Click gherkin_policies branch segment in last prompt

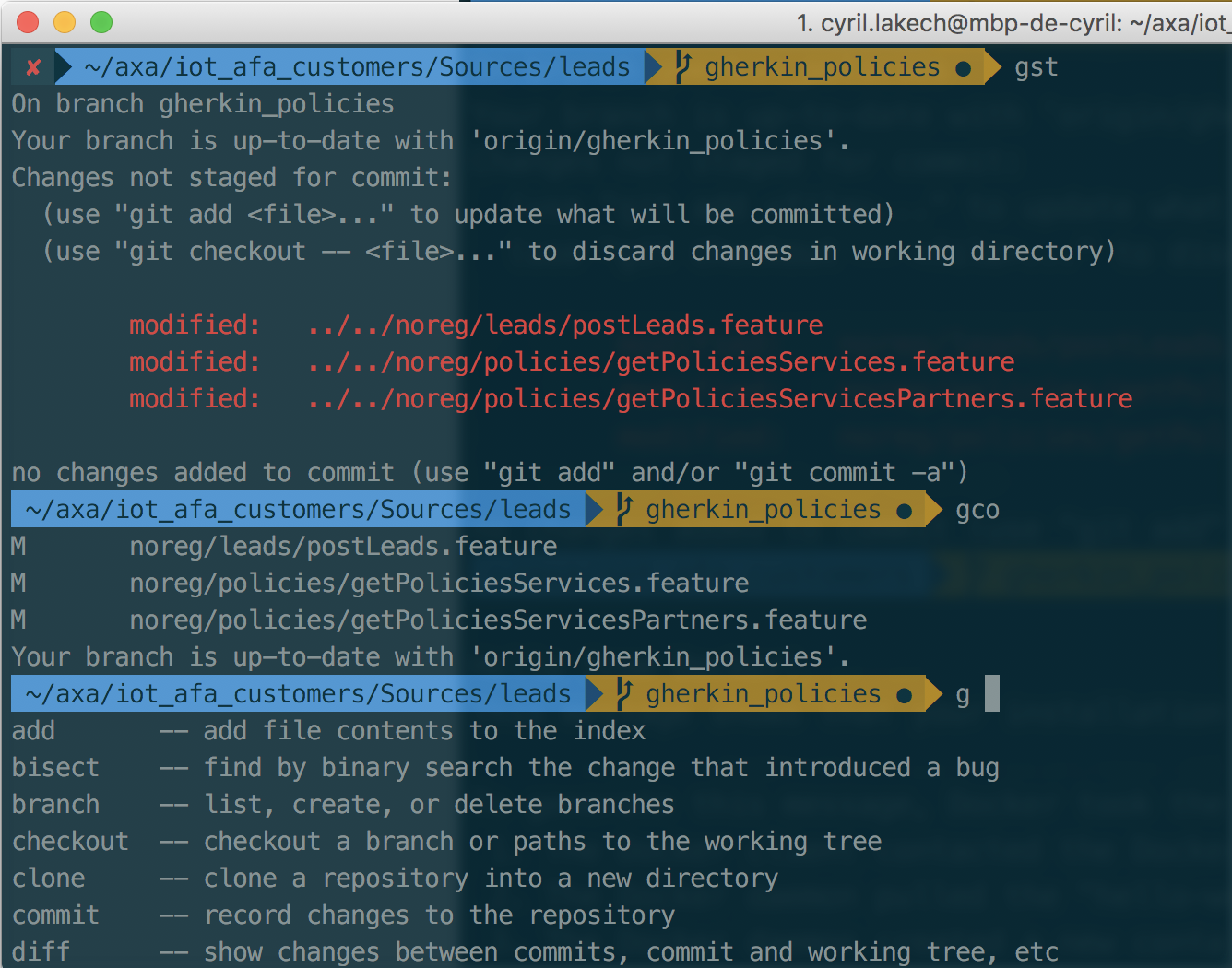point(764,694)
